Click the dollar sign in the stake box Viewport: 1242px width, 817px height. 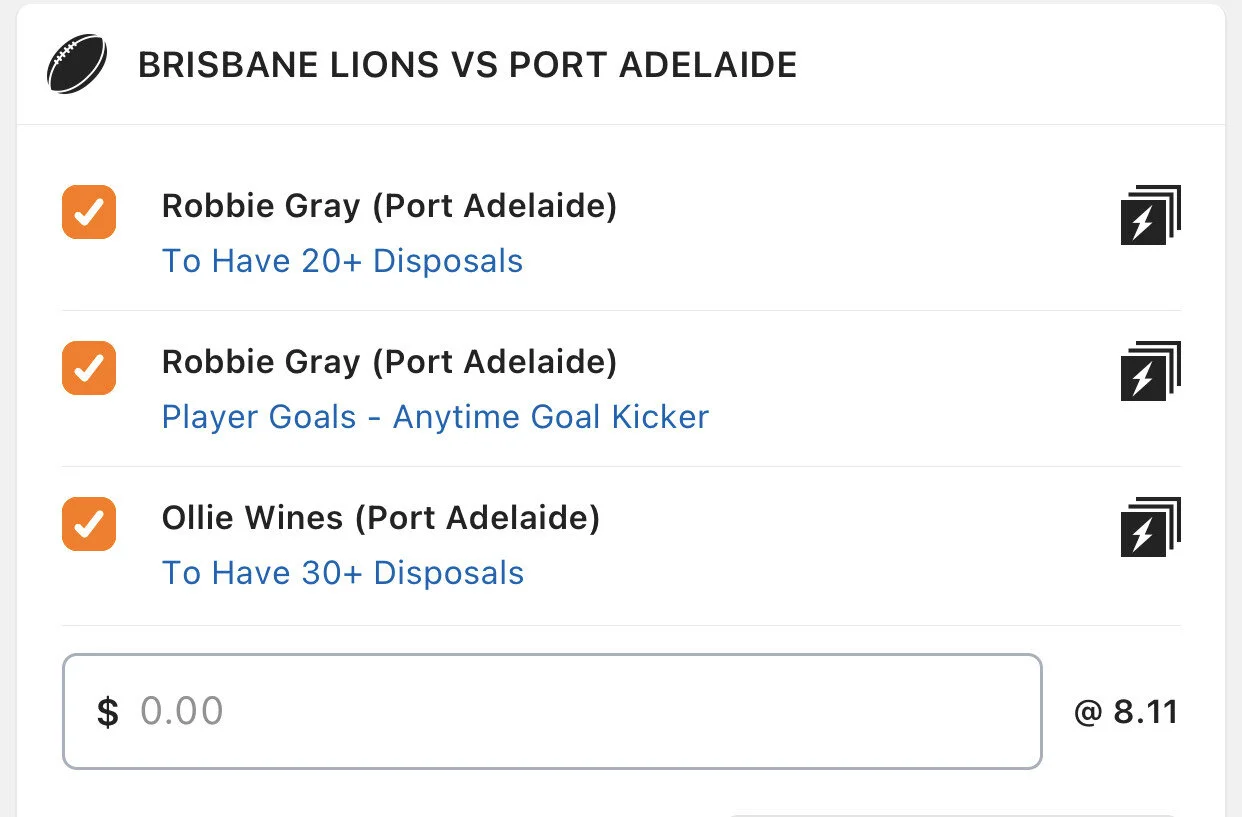pyautogui.click(x=107, y=713)
